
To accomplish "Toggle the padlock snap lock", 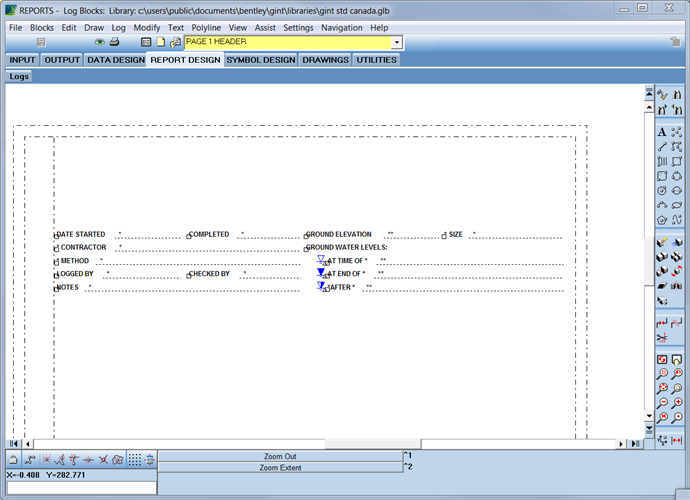I will click(x=13, y=460).
